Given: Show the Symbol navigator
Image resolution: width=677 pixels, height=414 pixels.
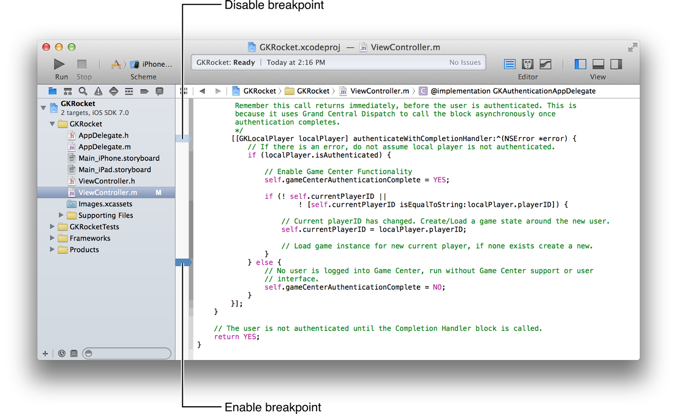Looking at the screenshot, I should coord(67,91).
